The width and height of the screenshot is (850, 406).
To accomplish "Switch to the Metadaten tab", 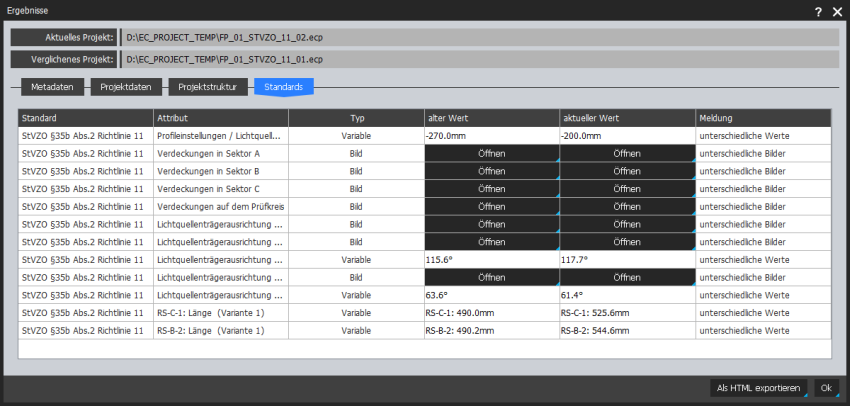I will pos(52,87).
